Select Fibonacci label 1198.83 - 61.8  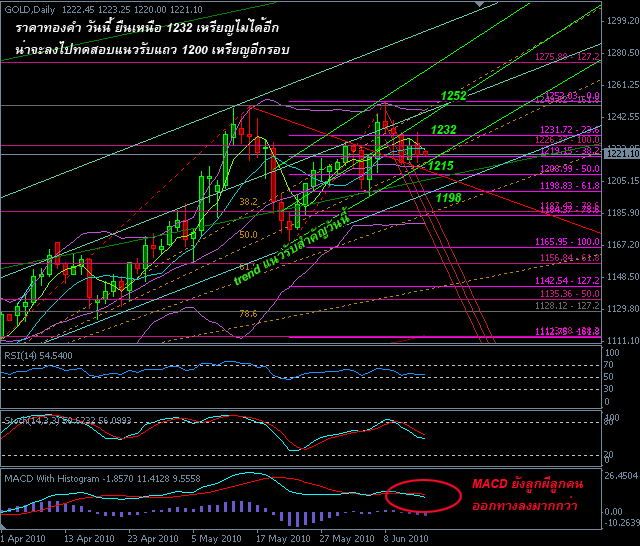point(570,186)
